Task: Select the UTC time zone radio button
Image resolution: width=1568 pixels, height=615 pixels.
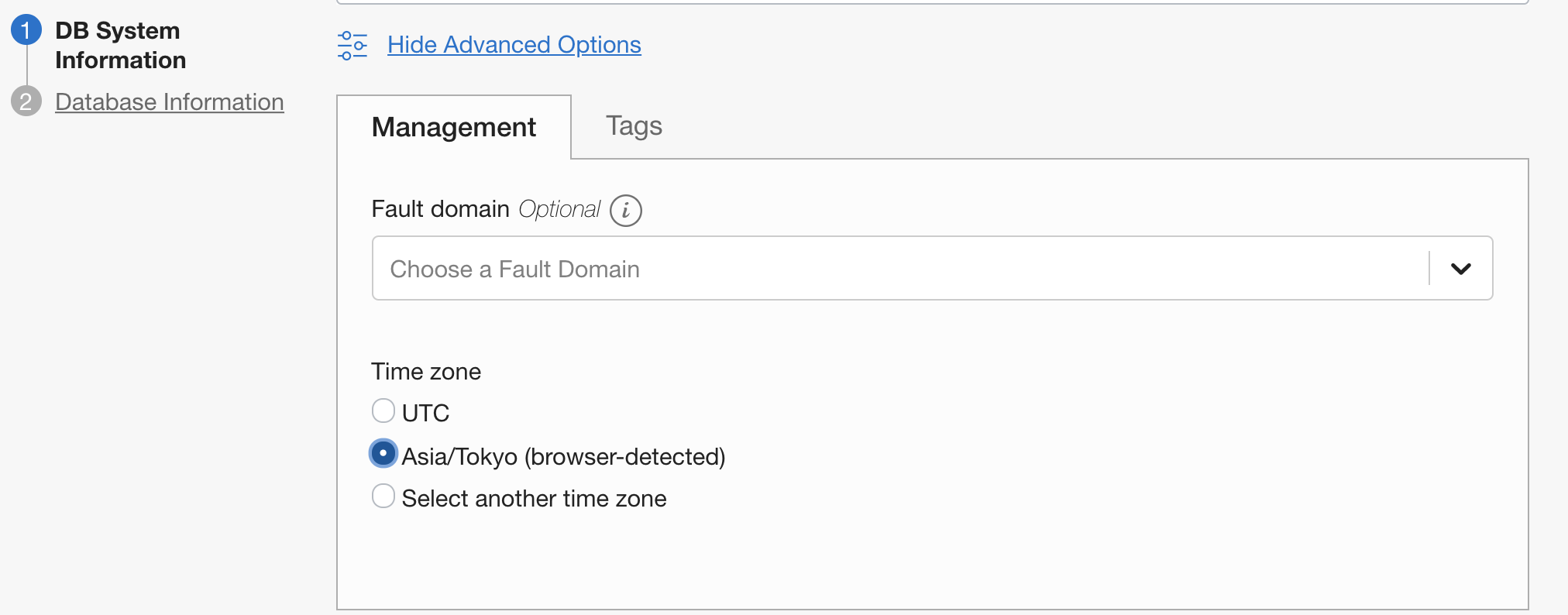Action: pos(383,411)
